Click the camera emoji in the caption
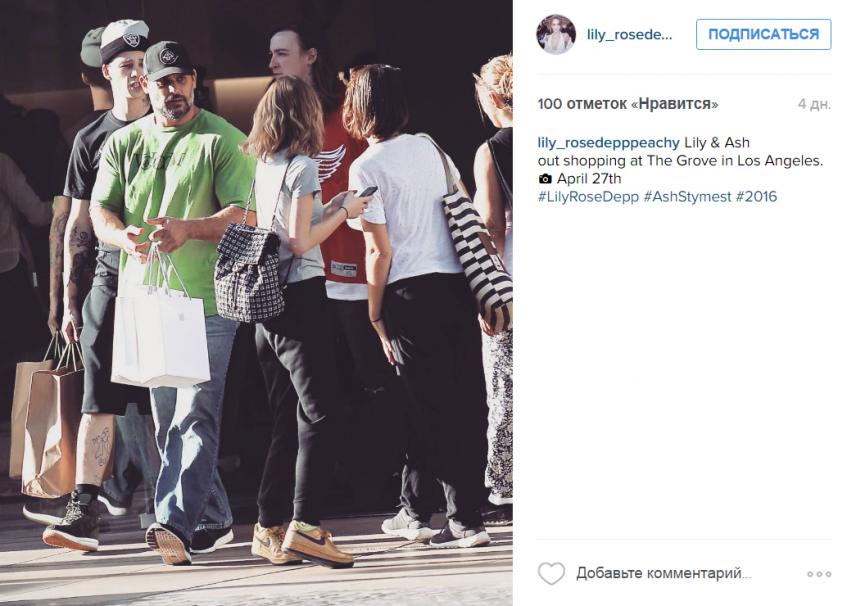847x606 pixels. [x=545, y=179]
